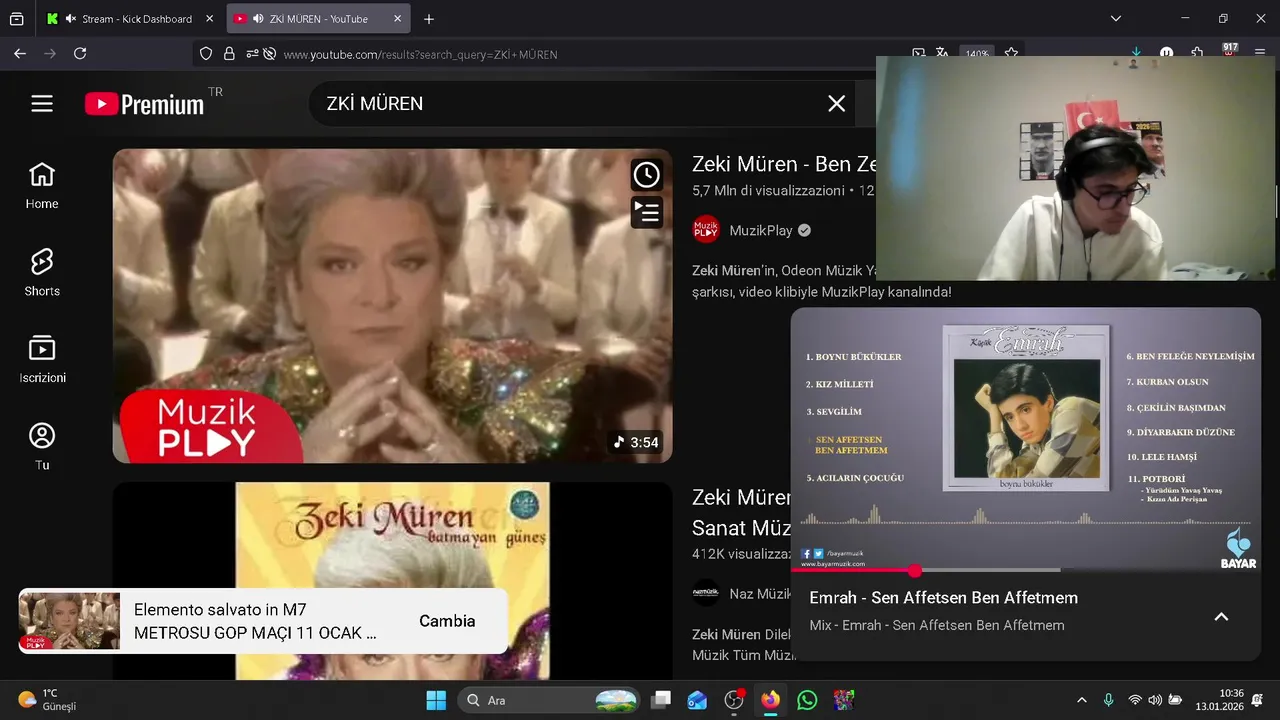
Task: Click the Emrah mini player video
Action: point(1026,439)
